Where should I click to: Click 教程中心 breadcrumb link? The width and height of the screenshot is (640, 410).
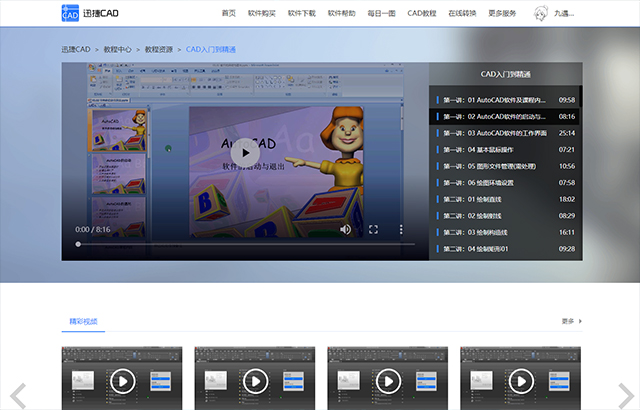click(118, 49)
